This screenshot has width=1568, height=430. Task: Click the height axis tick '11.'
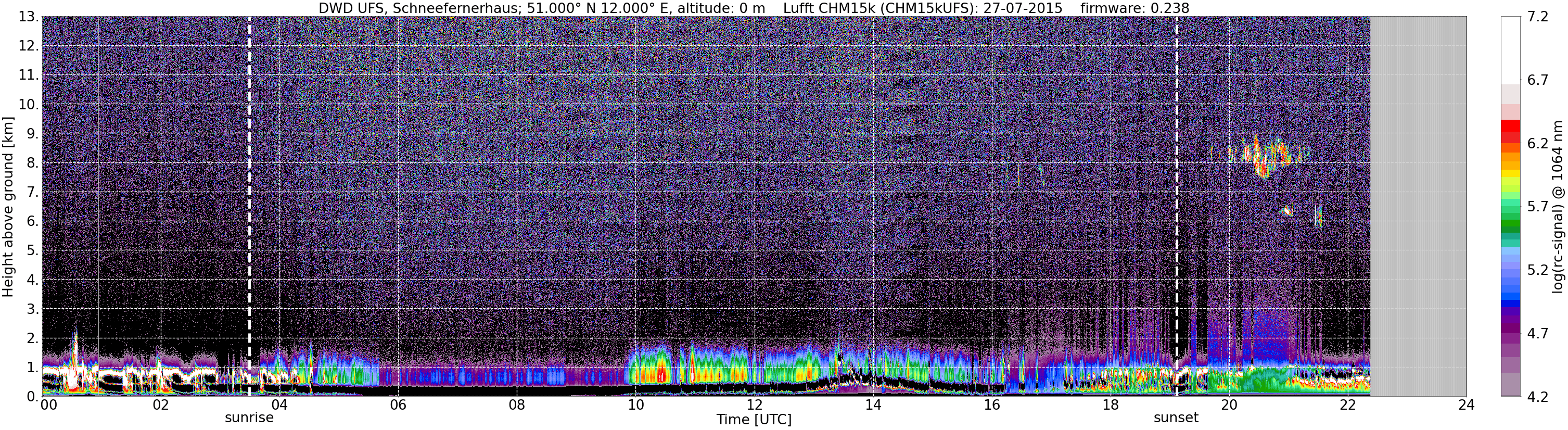coord(29,75)
